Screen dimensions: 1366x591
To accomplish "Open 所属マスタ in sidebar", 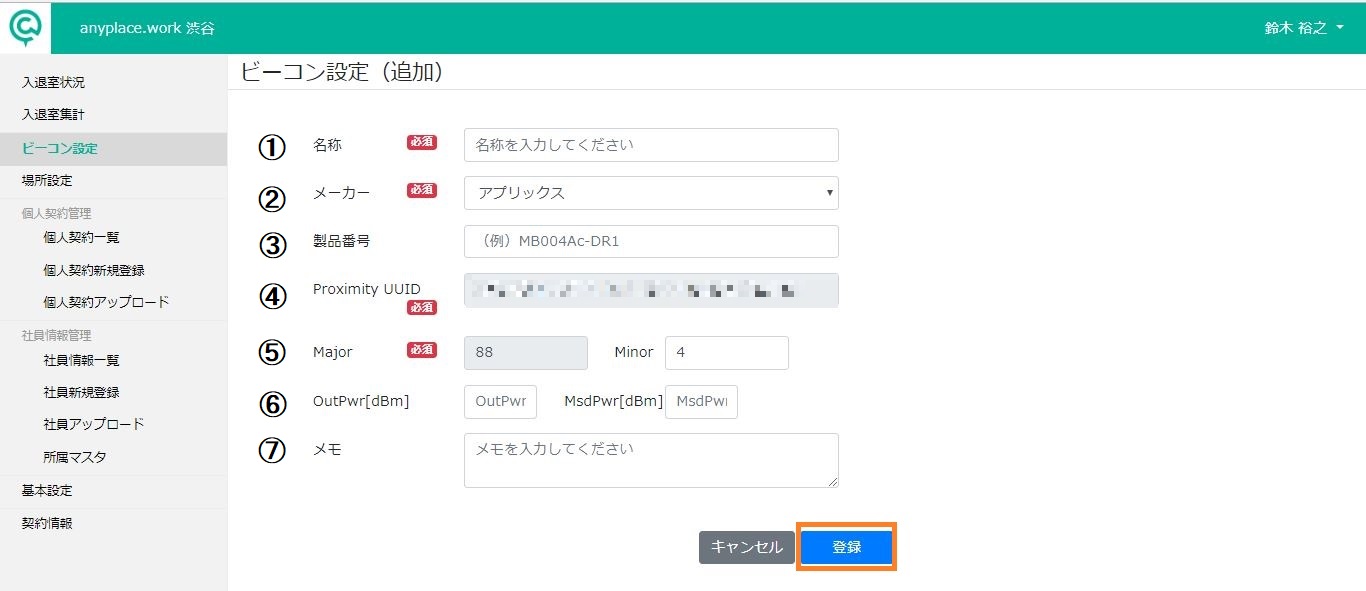I will (75, 457).
